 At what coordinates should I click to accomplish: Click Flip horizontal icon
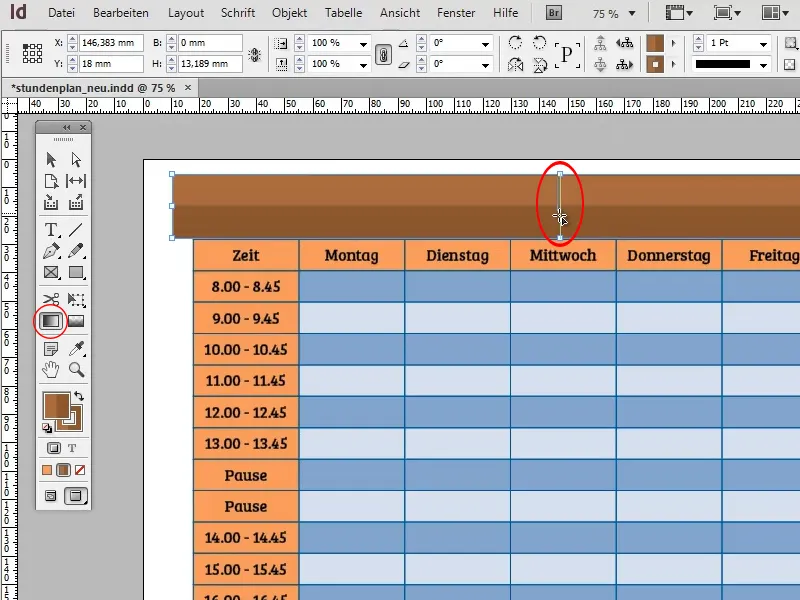(x=515, y=64)
